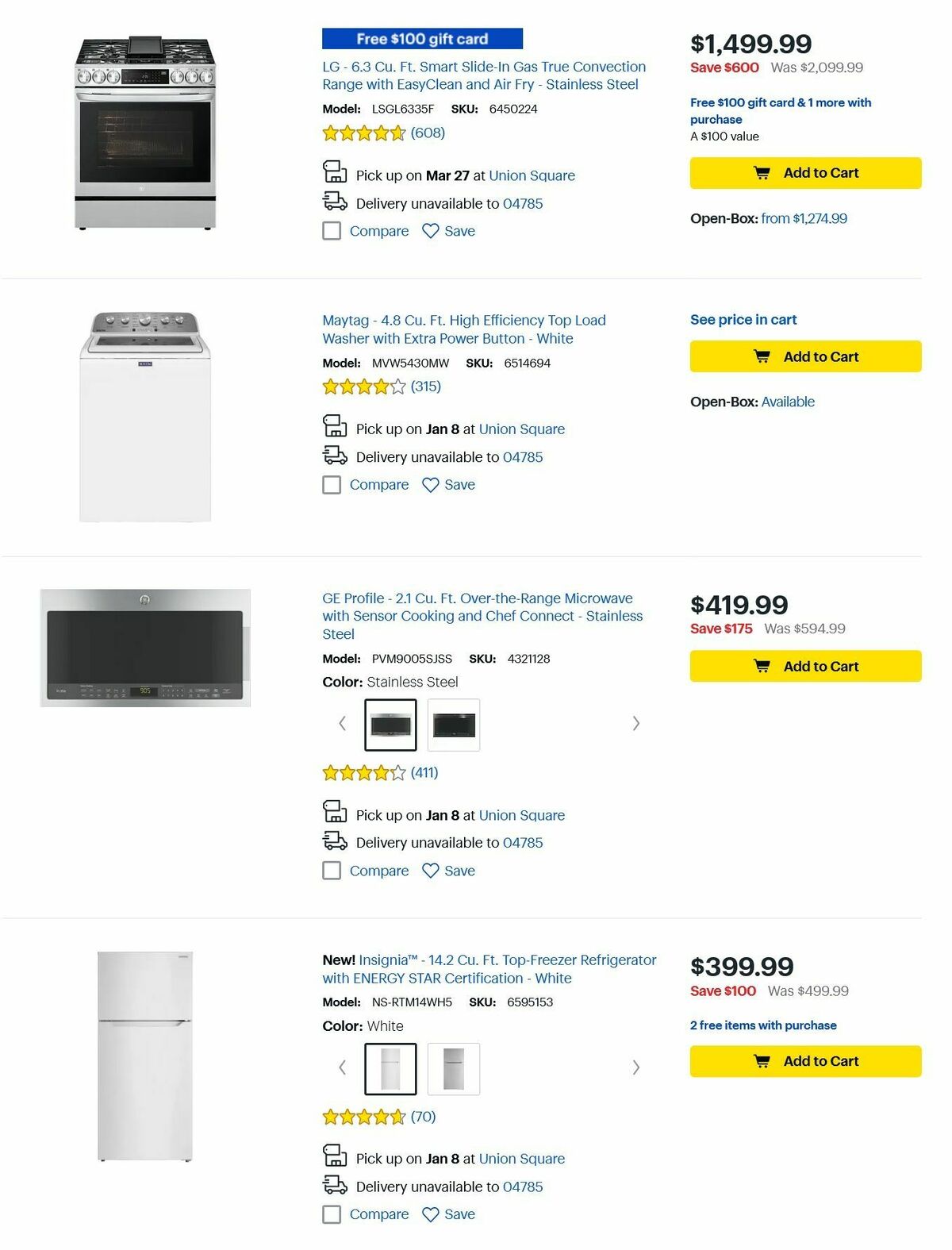Click the star rating icons for the Maytag washer
952x1250 pixels.
(364, 387)
